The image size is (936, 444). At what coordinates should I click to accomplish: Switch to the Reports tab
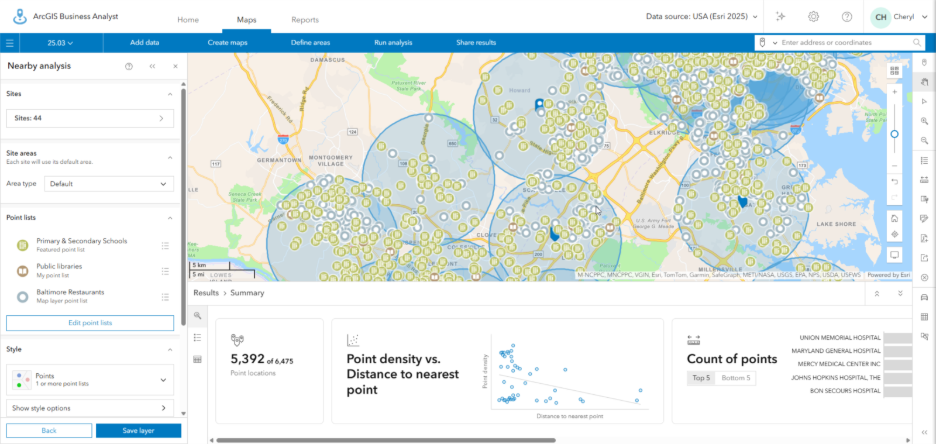coord(305,20)
